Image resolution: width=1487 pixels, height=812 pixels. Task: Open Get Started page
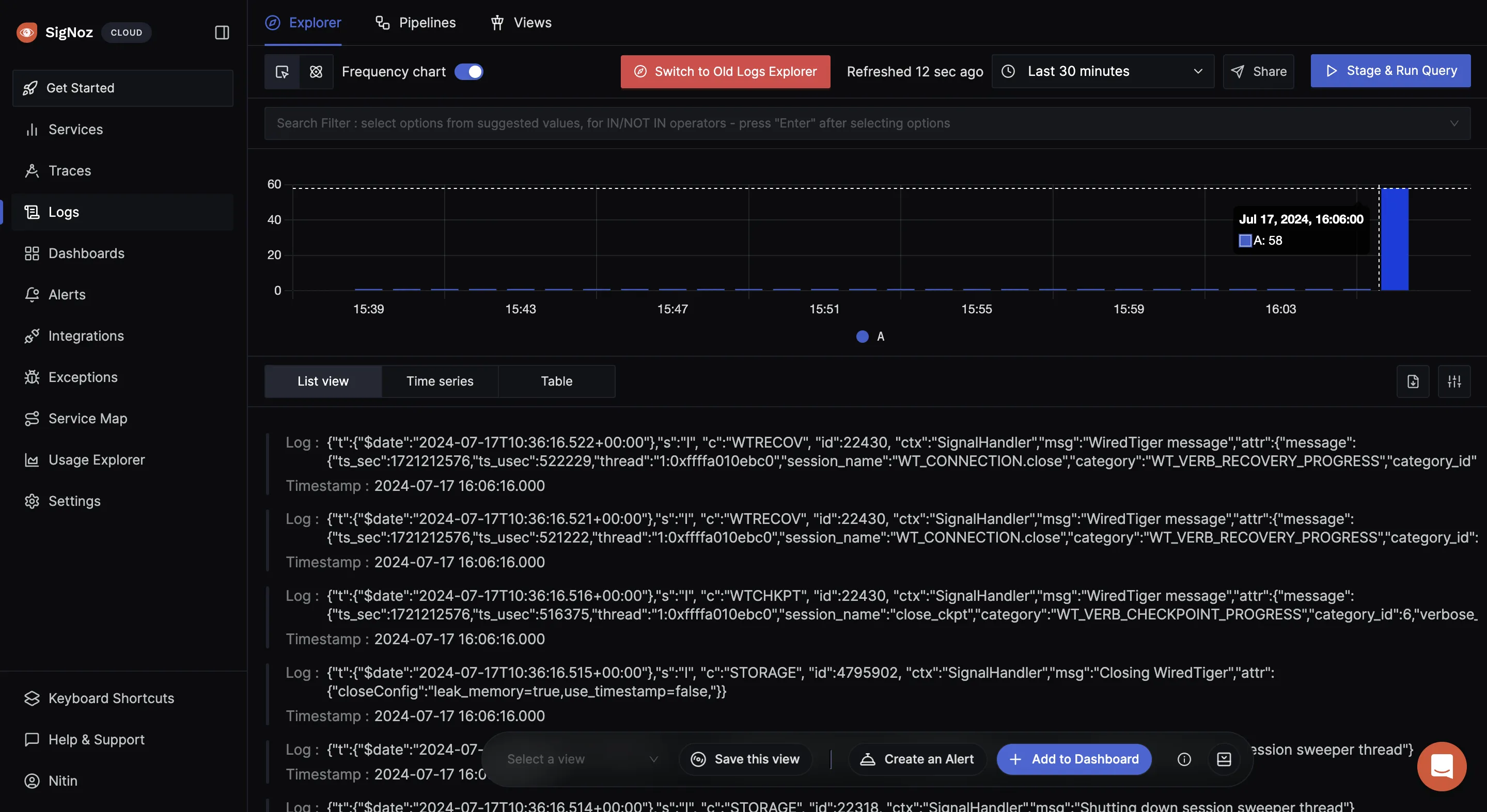click(123, 88)
